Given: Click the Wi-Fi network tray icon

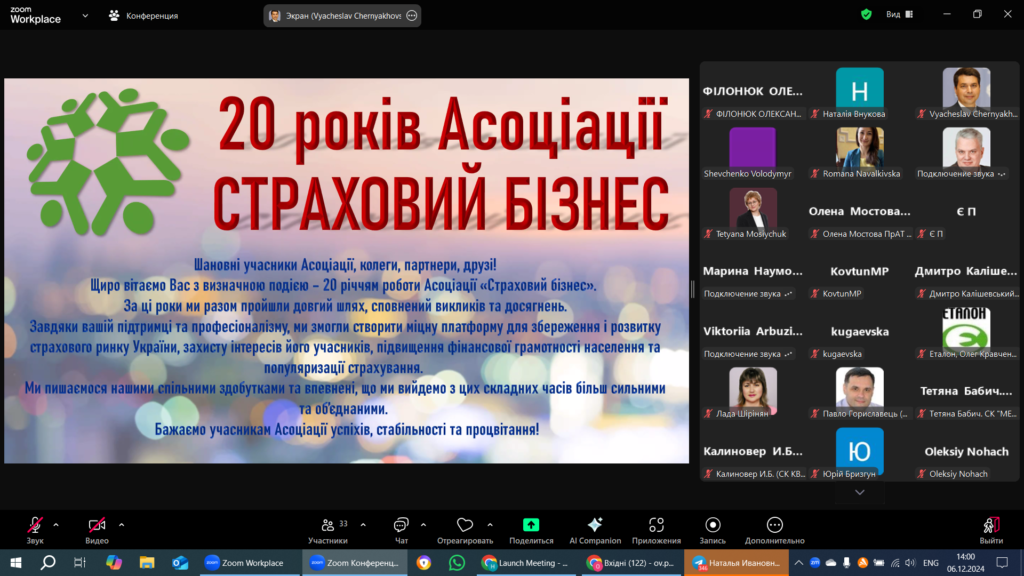Looking at the screenshot, I should pos(895,562).
